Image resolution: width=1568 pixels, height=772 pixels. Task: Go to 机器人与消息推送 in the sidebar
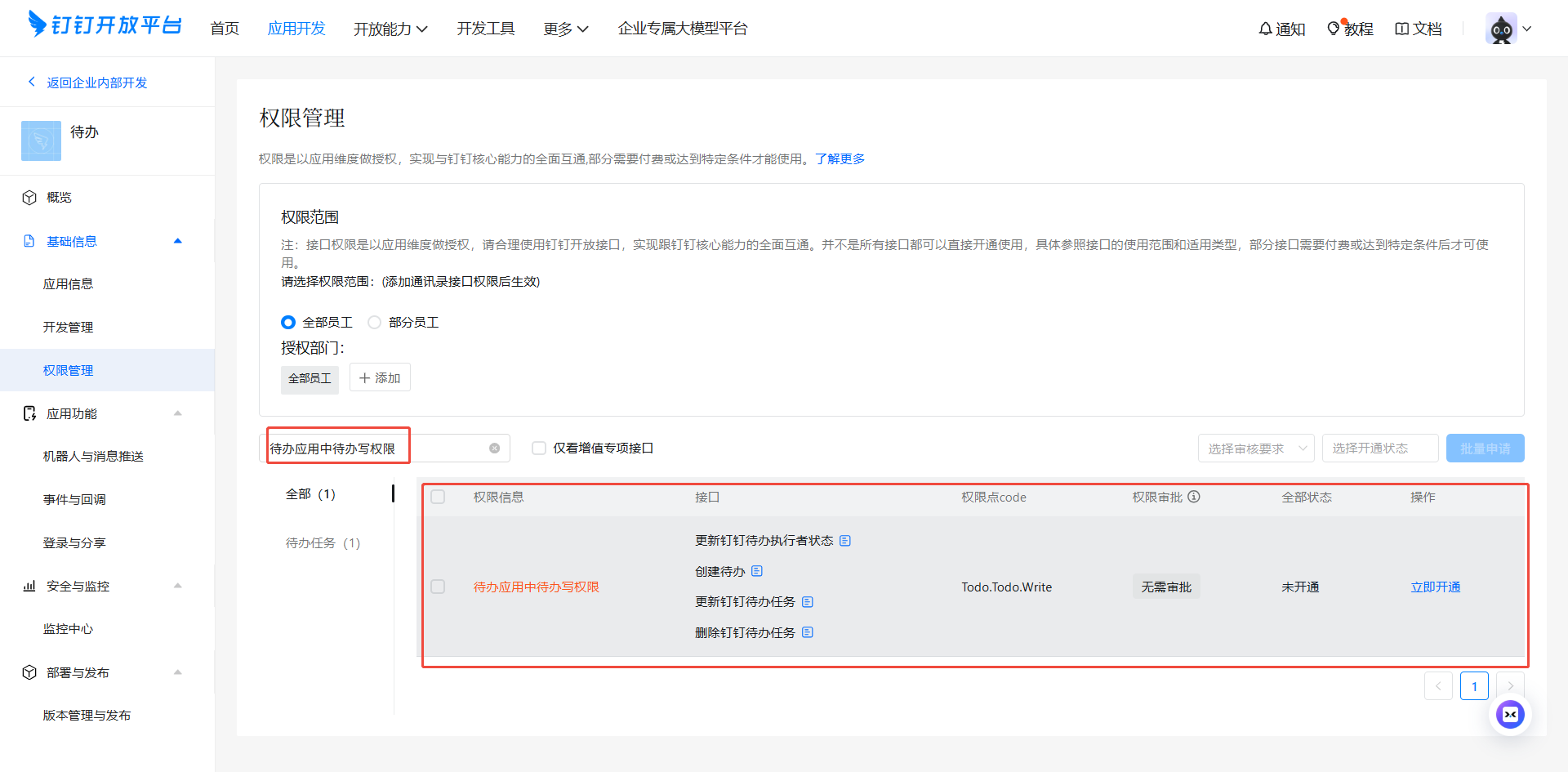point(93,457)
